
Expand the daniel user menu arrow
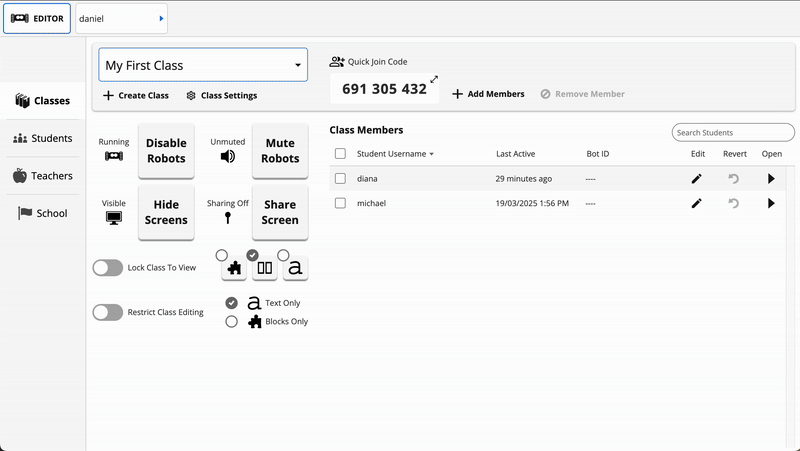point(161,18)
